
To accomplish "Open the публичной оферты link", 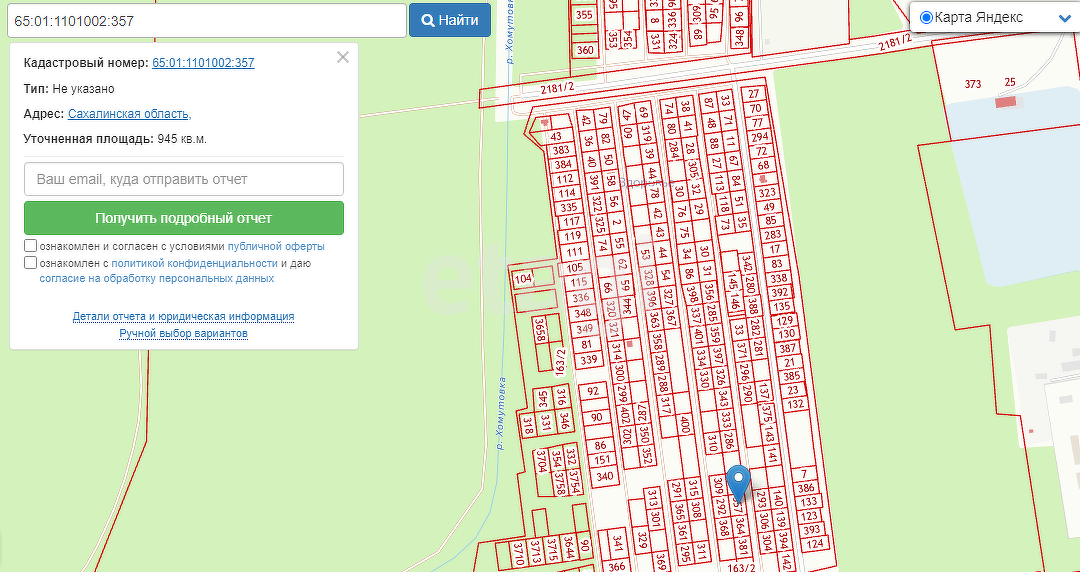I will click(276, 246).
